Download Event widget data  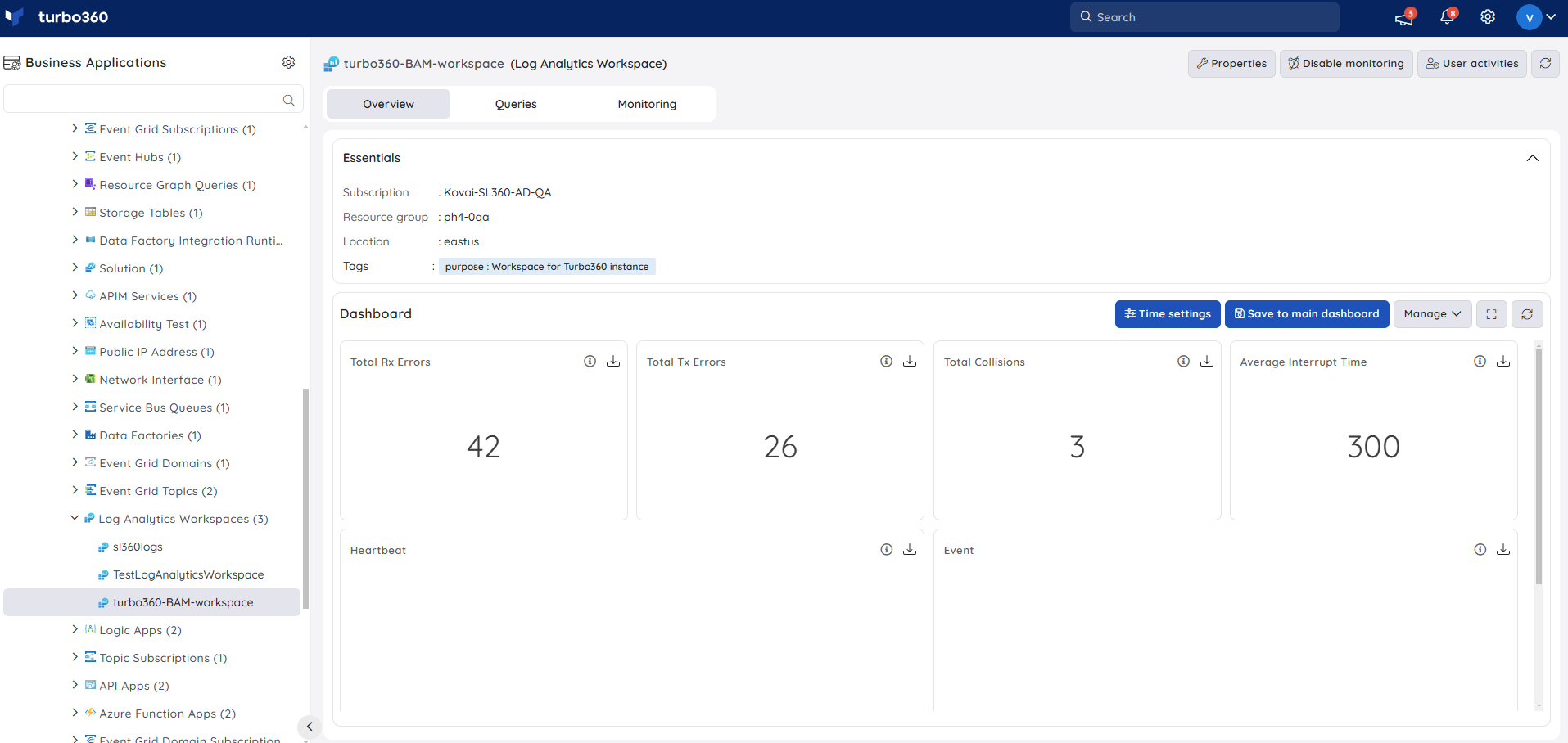click(1503, 550)
